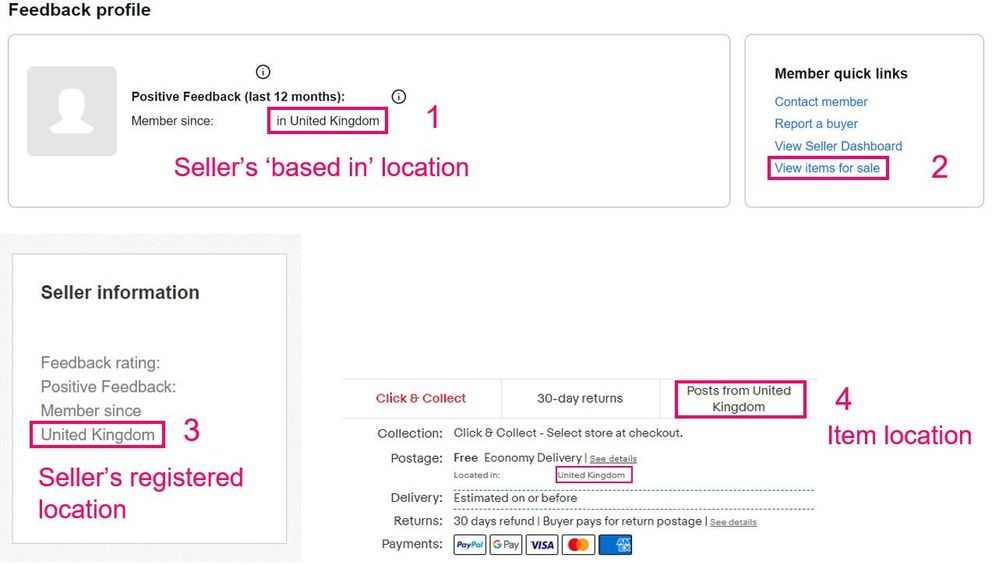Select the Mastercard logo icon
This screenshot has height=565, width=999.
pyautogui.click(x=578, y=545)
